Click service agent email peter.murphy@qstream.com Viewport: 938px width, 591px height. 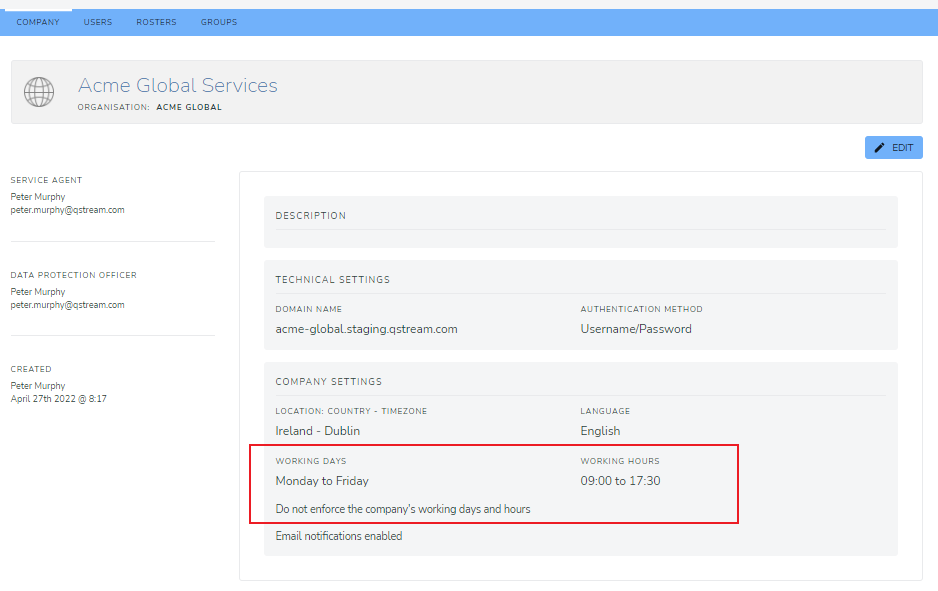[x=68, y=210]
